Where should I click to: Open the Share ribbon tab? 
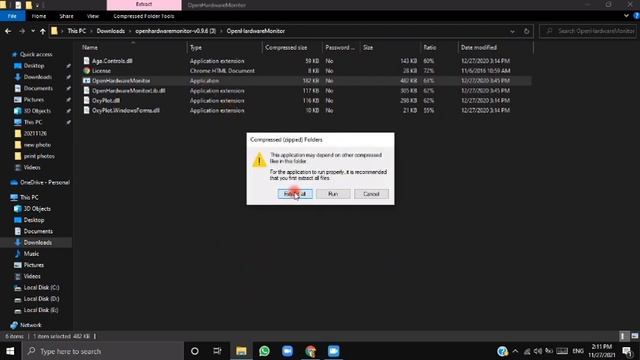66,16
